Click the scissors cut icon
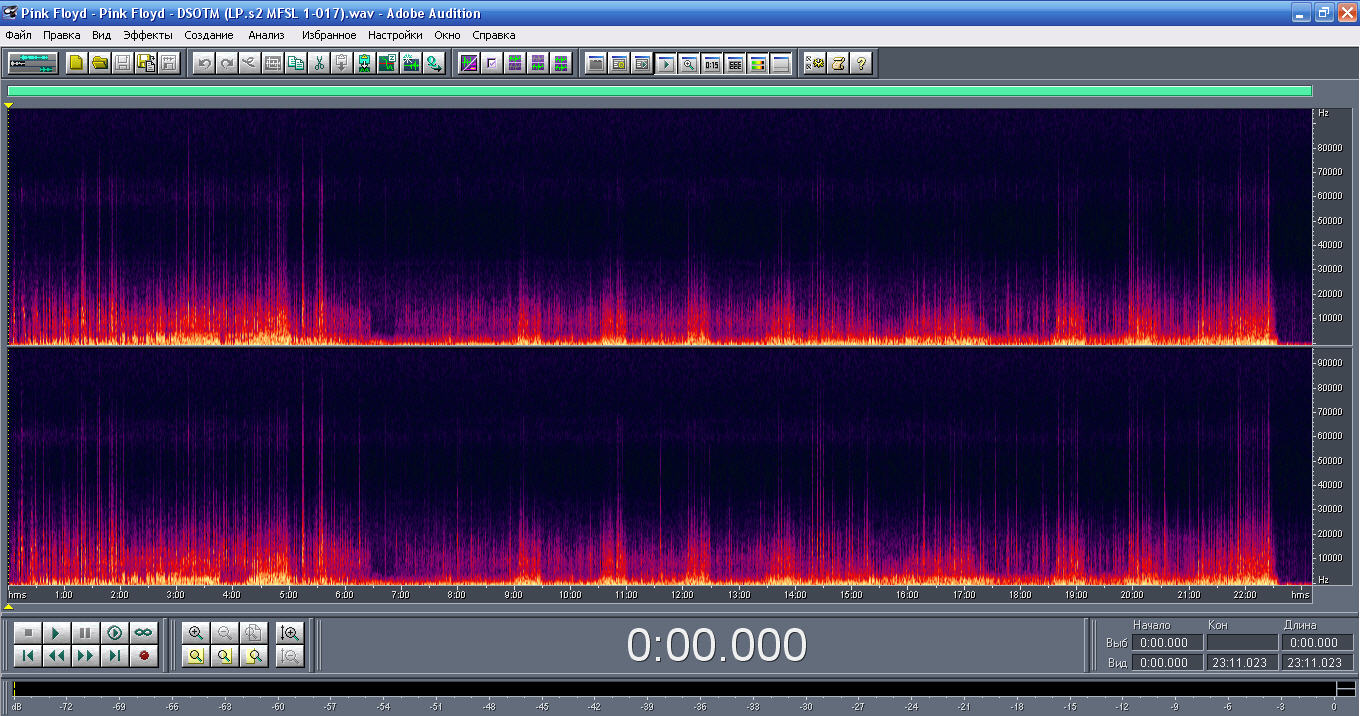The image size is (1360, 716). [x=319, y=63]
